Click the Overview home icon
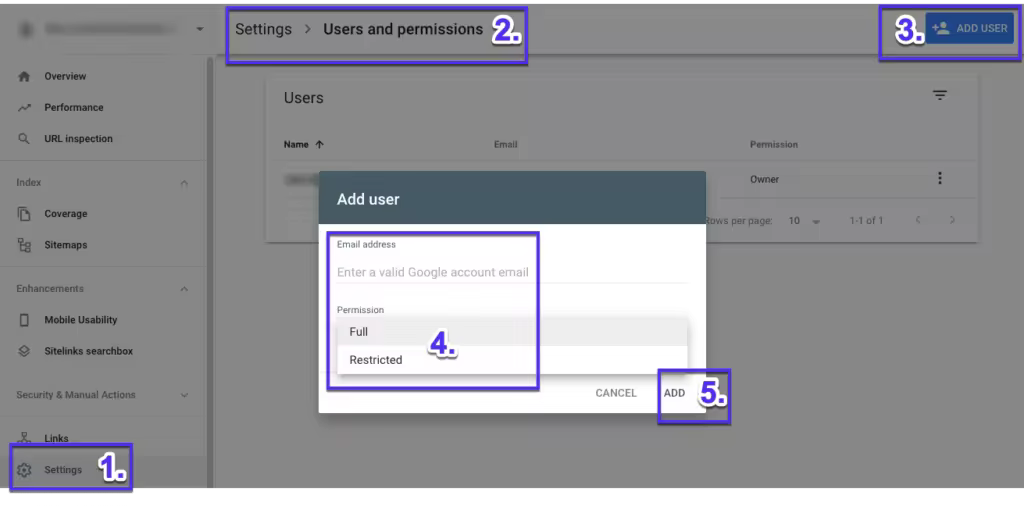Screen dimensions: 1024x506 pos(24,76)
